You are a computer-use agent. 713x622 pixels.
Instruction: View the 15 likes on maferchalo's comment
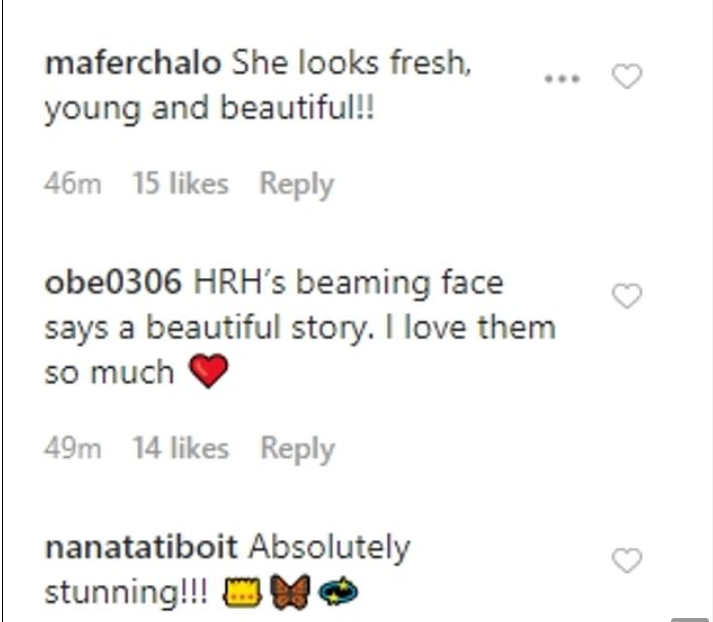[180, 184]
